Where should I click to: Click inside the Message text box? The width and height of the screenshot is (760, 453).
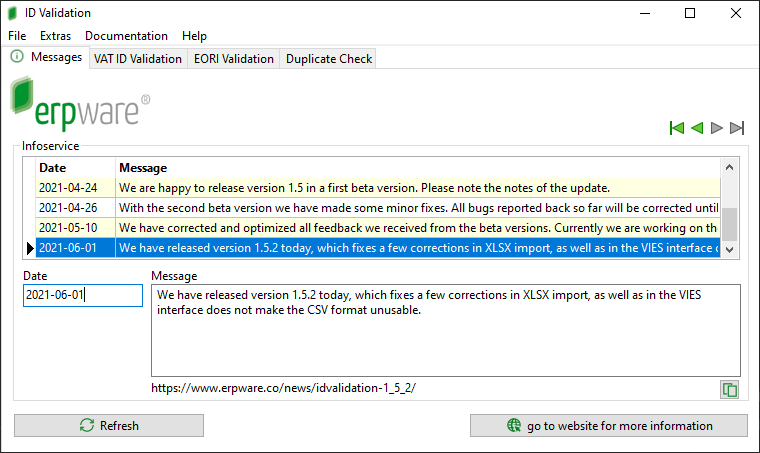point(446,330)
